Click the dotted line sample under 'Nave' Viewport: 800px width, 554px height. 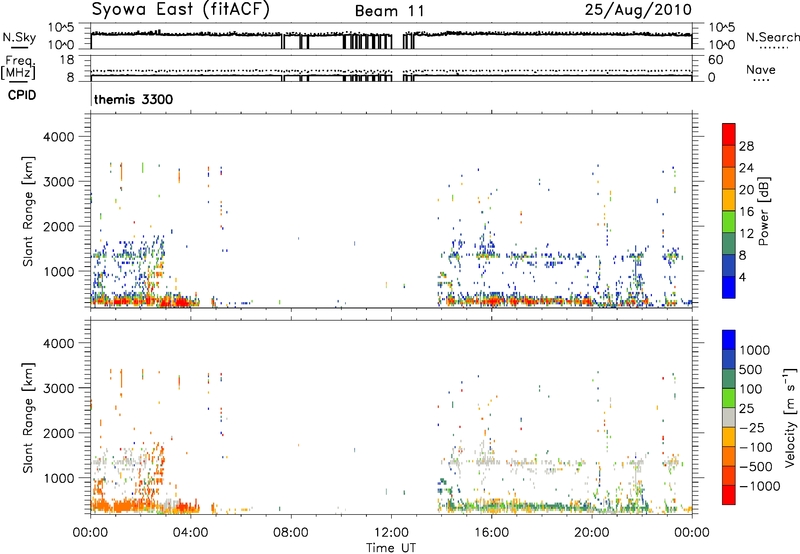click(x=761, y=80)
